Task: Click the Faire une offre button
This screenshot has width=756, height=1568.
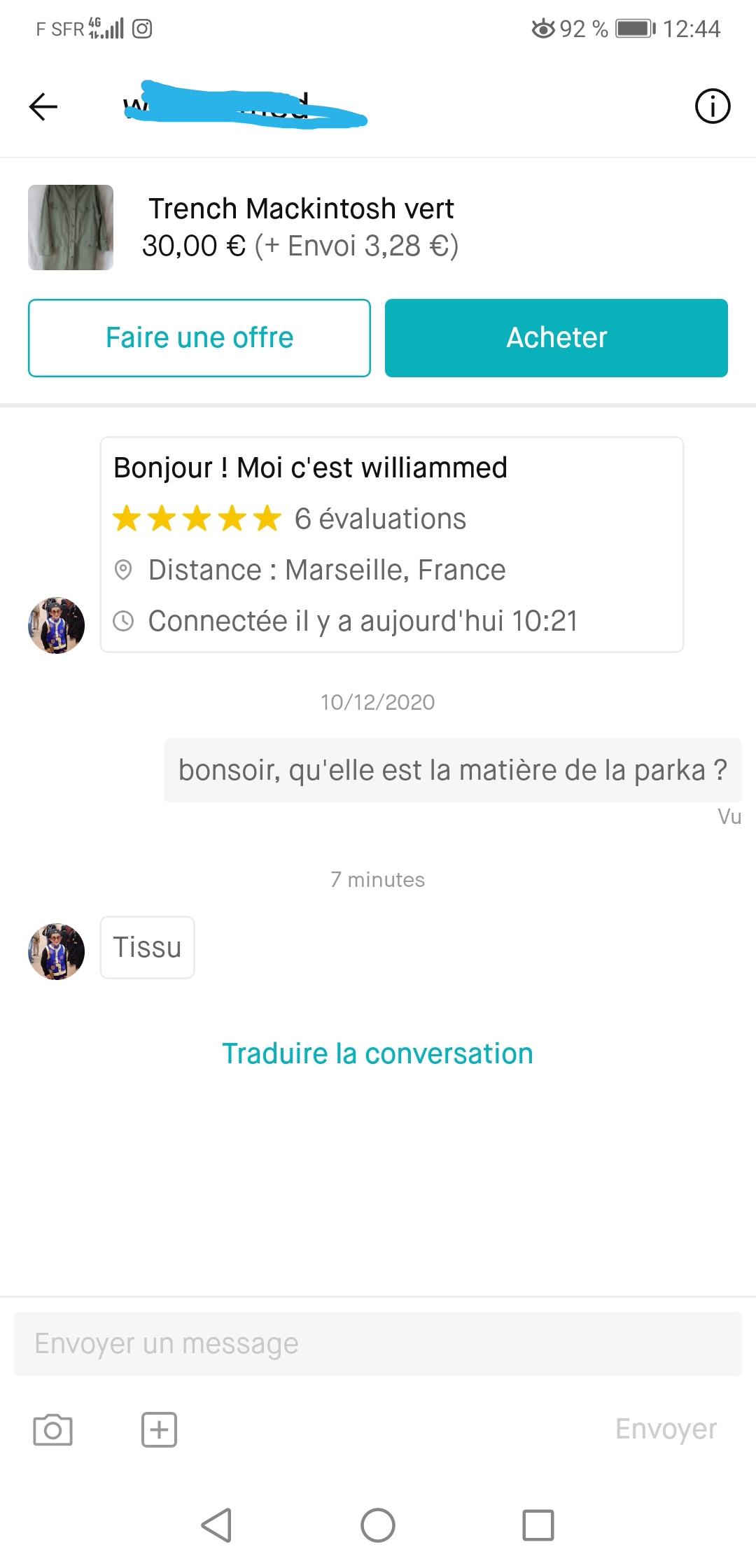Action: [199, 338]
